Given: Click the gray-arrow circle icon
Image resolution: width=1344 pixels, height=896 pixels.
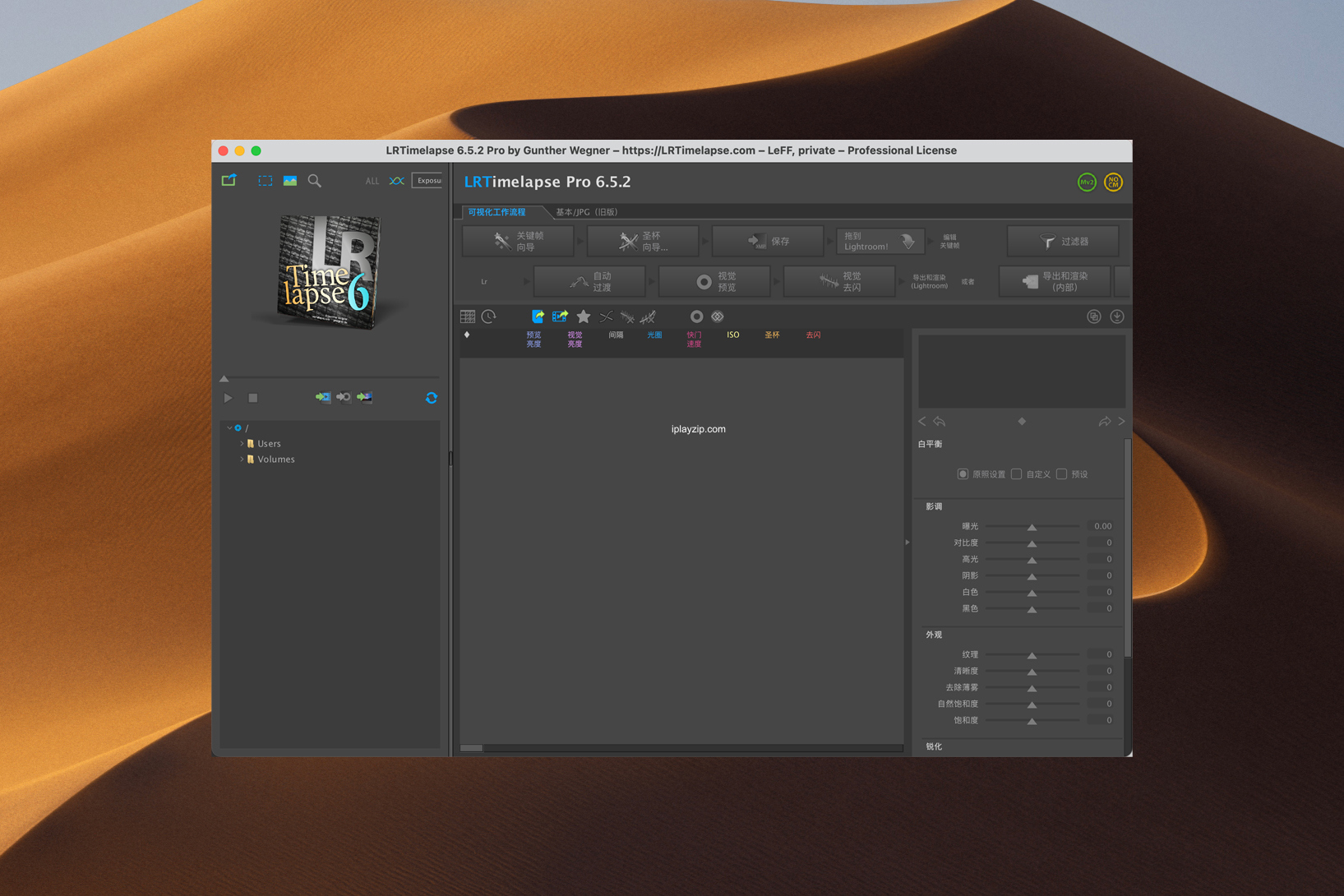Looking at the screenshot, I should coord(344,398).
